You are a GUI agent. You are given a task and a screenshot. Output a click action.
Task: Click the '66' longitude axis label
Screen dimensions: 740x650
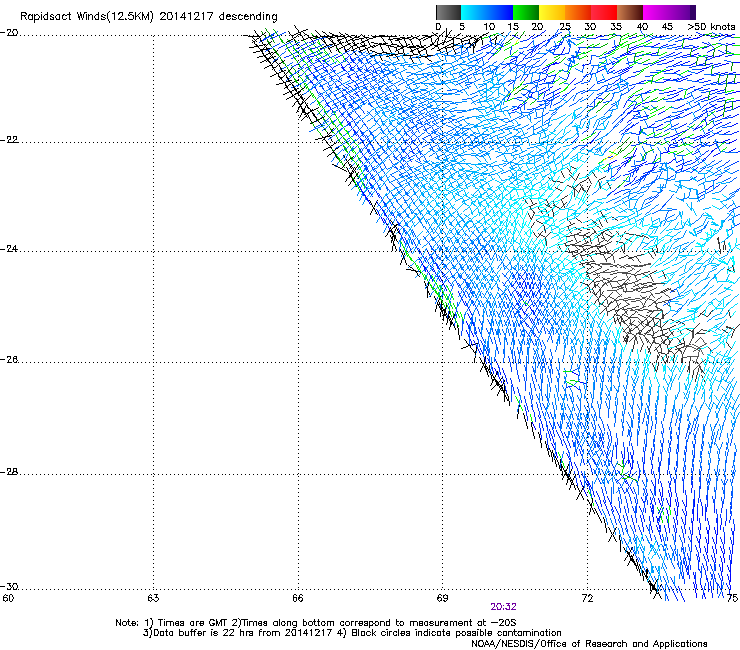pyautogui.click(x=298, y=598)
